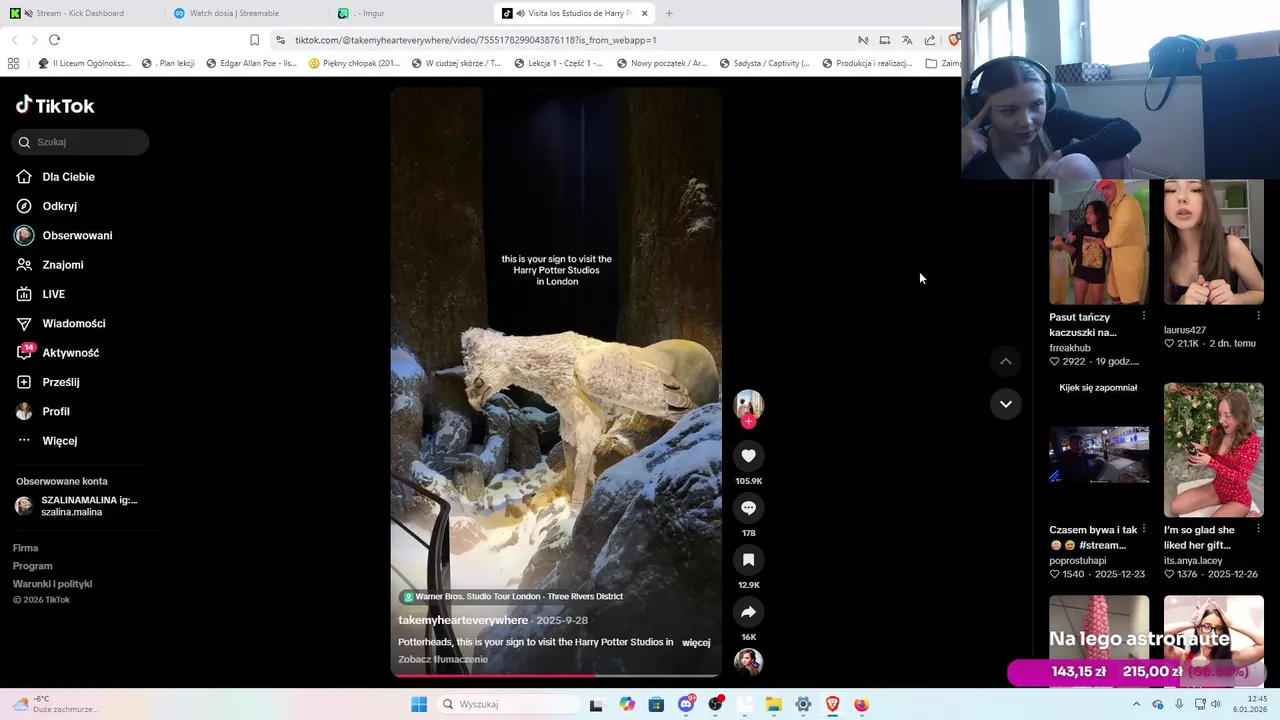The height and width of the screenshot is (720, 1280).
Task: Open the Windows Start menu
Action: (x=419, y=704)
